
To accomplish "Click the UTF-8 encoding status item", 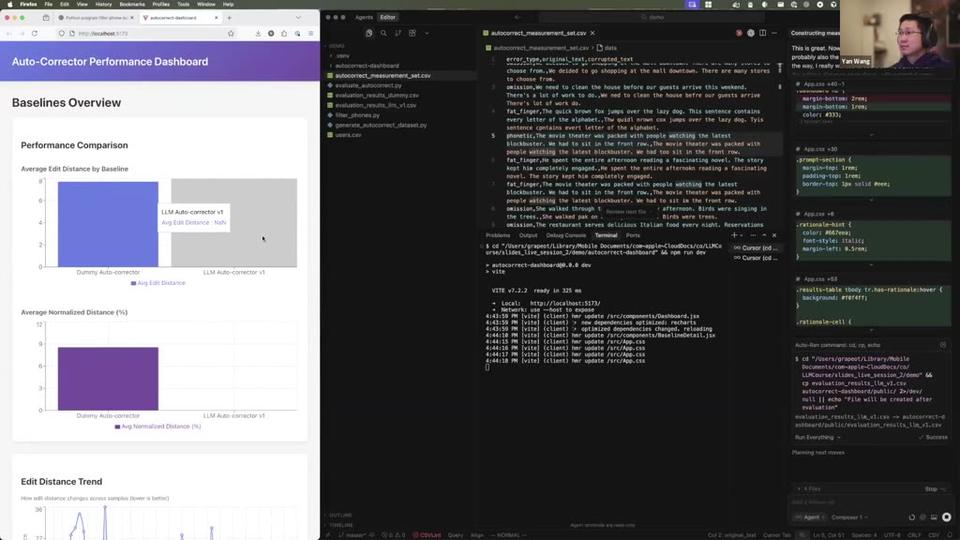I will [x=892, y=535].
